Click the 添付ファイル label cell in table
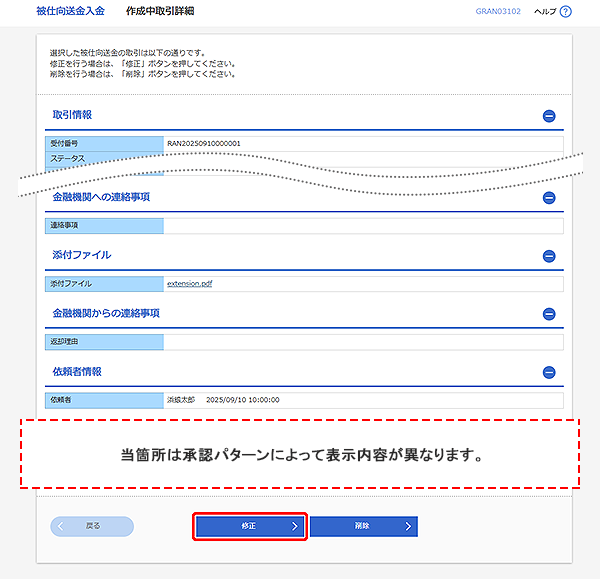Screen dimensions: 600x579 (104, 284)
